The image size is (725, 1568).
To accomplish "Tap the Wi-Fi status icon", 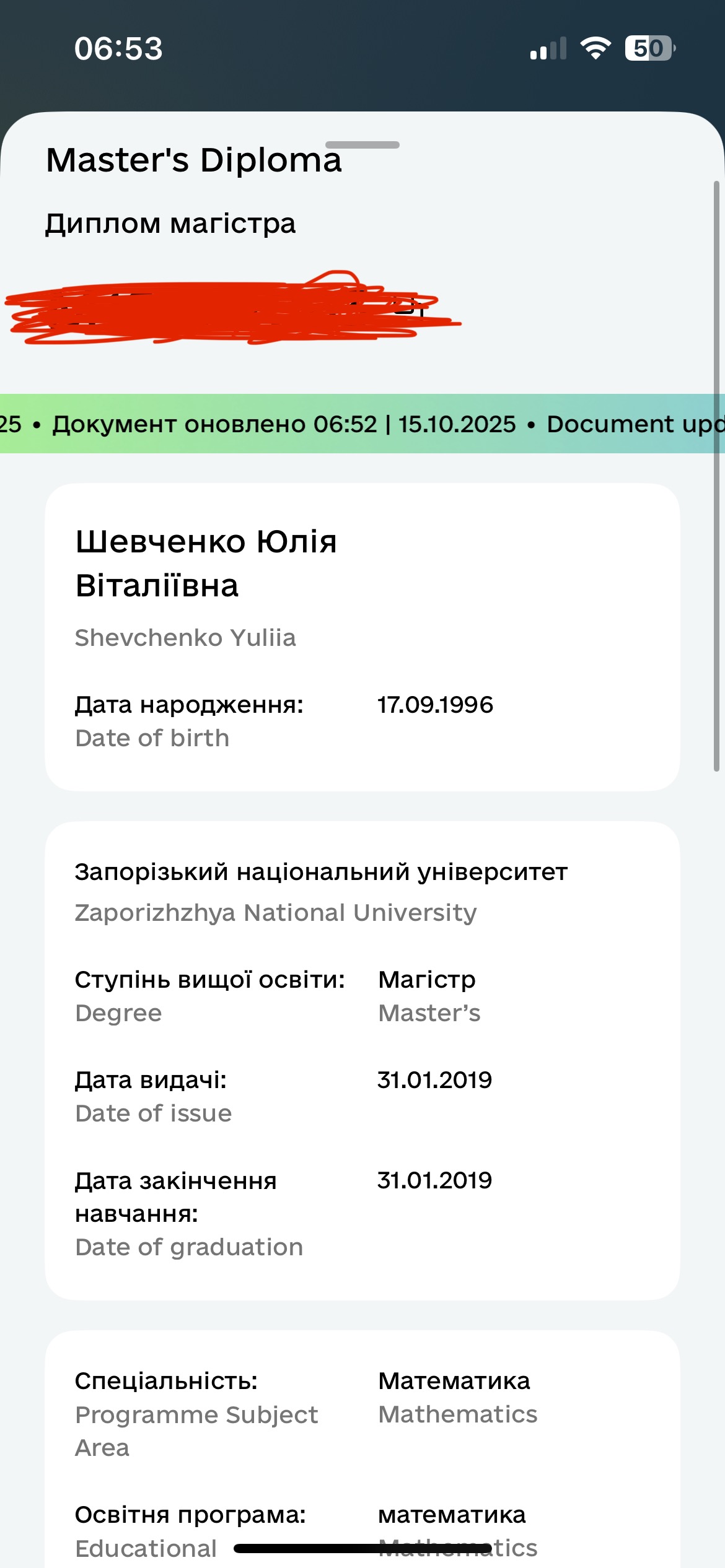I will pyautogui.click(x=595, y=48).
